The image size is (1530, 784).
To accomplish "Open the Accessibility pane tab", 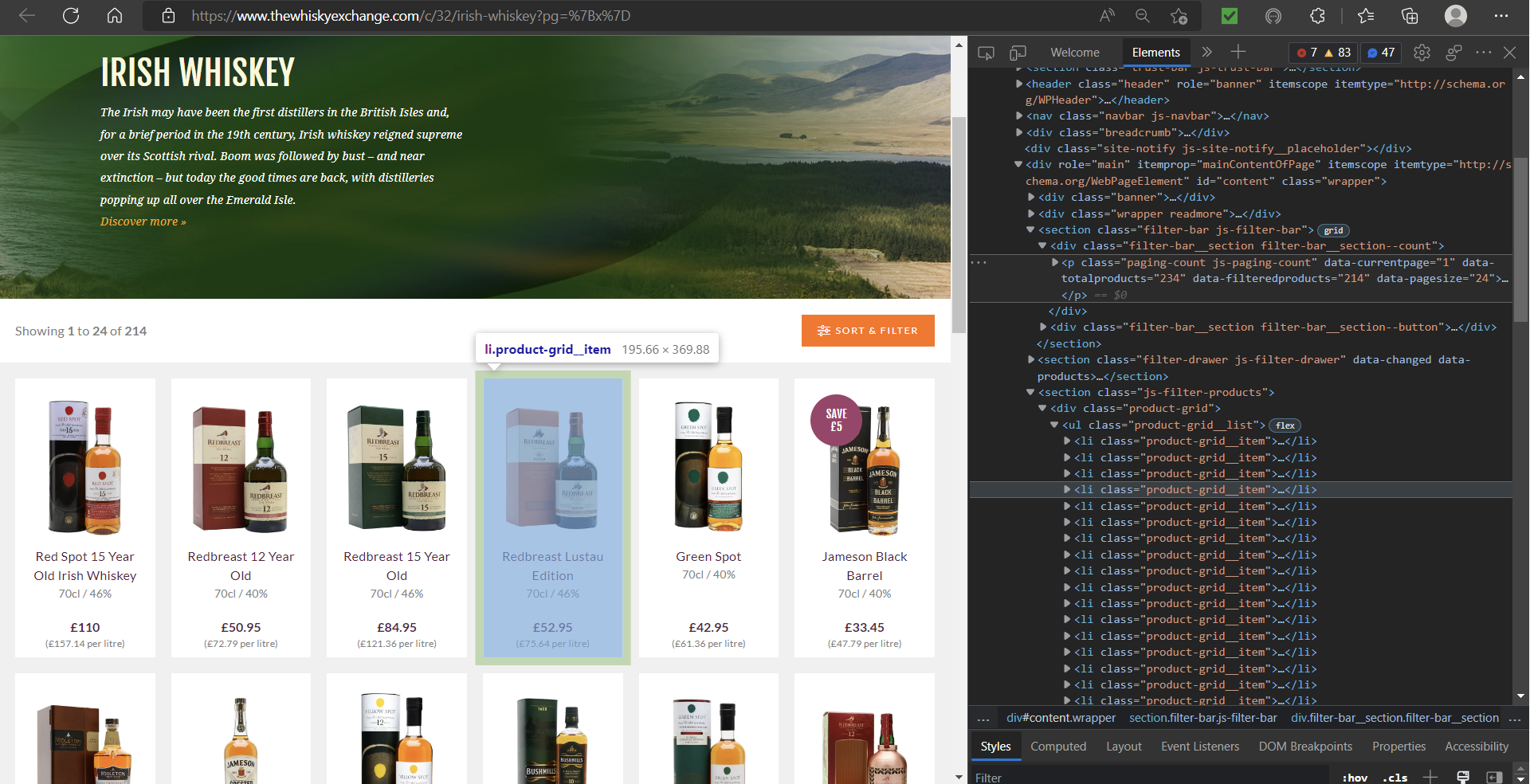I will [x=1477, y=747].
